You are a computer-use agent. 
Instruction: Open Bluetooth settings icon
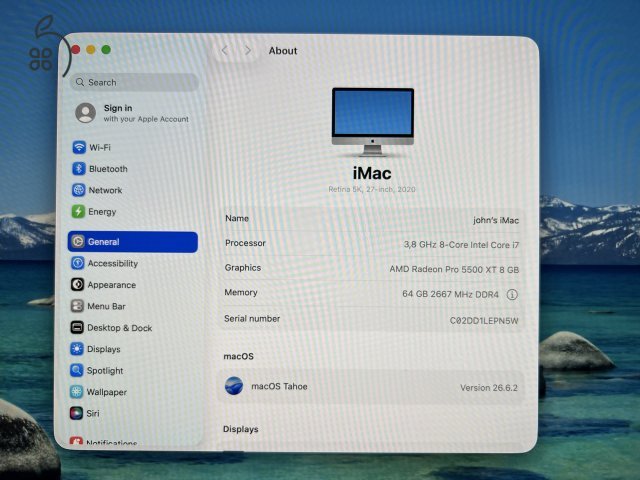pos(79,169)
